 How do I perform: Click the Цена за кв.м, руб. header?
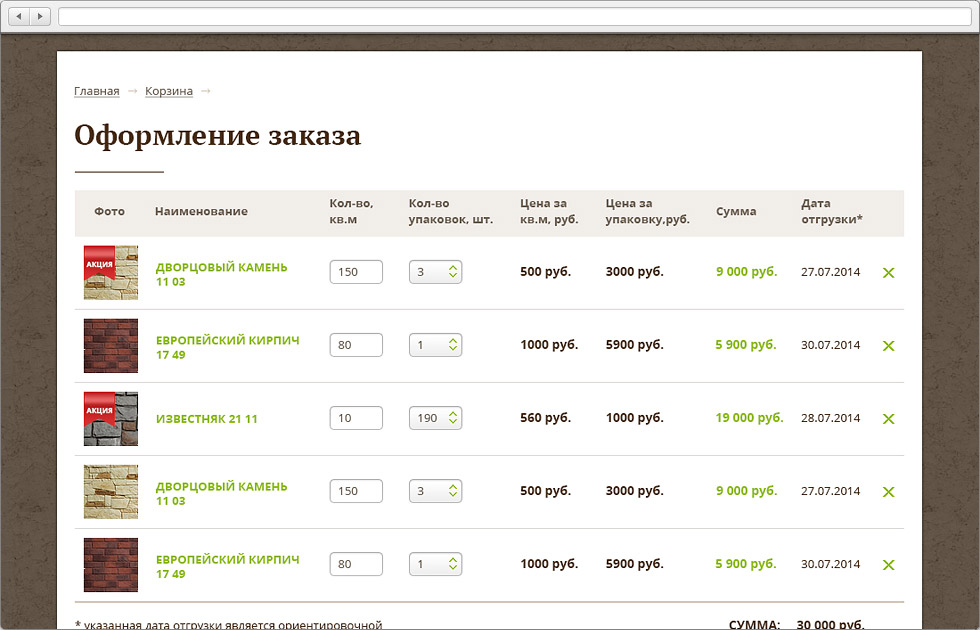pos(549,211)
